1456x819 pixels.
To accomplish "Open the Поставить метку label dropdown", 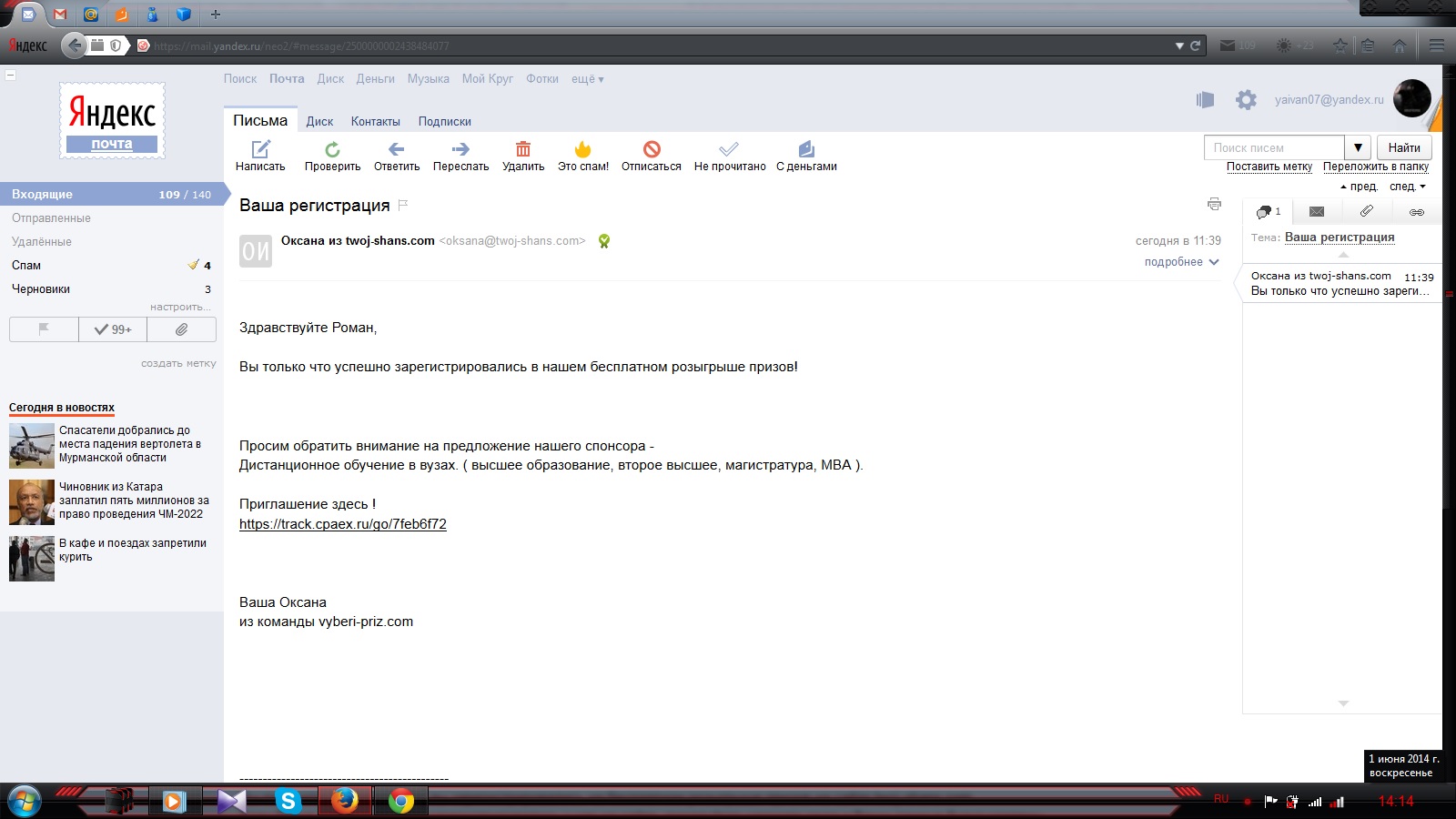I will pyautogui.click(x=1269, y=167).
